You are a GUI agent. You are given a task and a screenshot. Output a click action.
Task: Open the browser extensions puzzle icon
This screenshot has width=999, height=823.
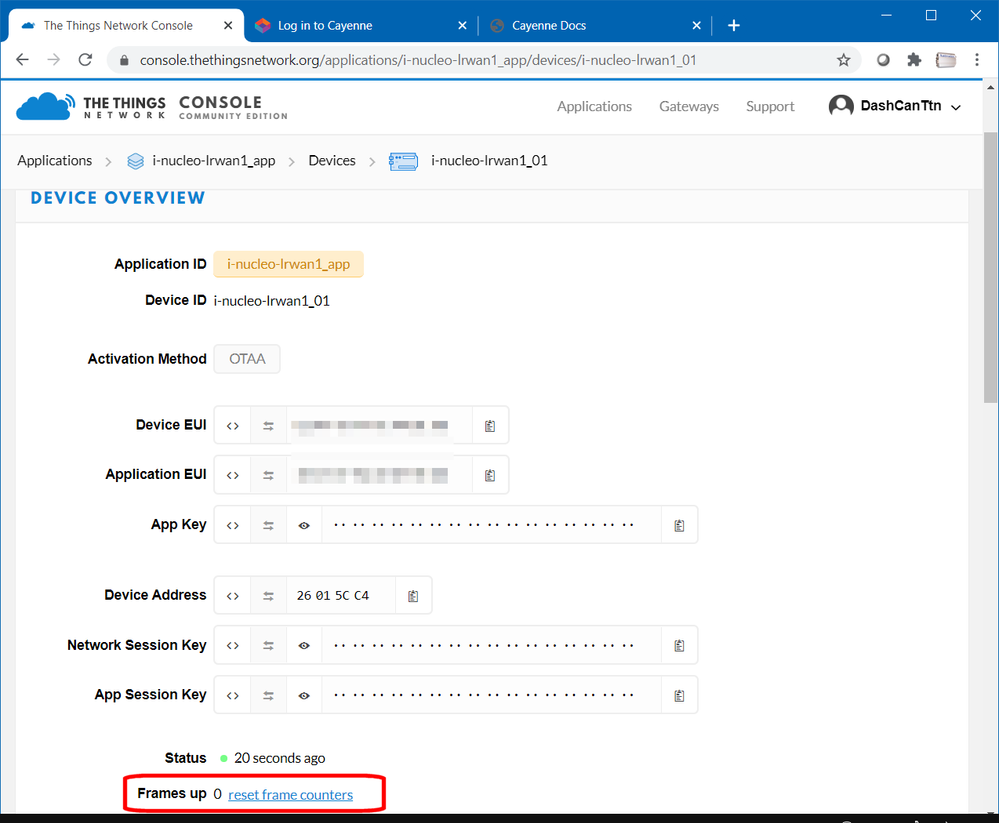[x=914, y=60]
